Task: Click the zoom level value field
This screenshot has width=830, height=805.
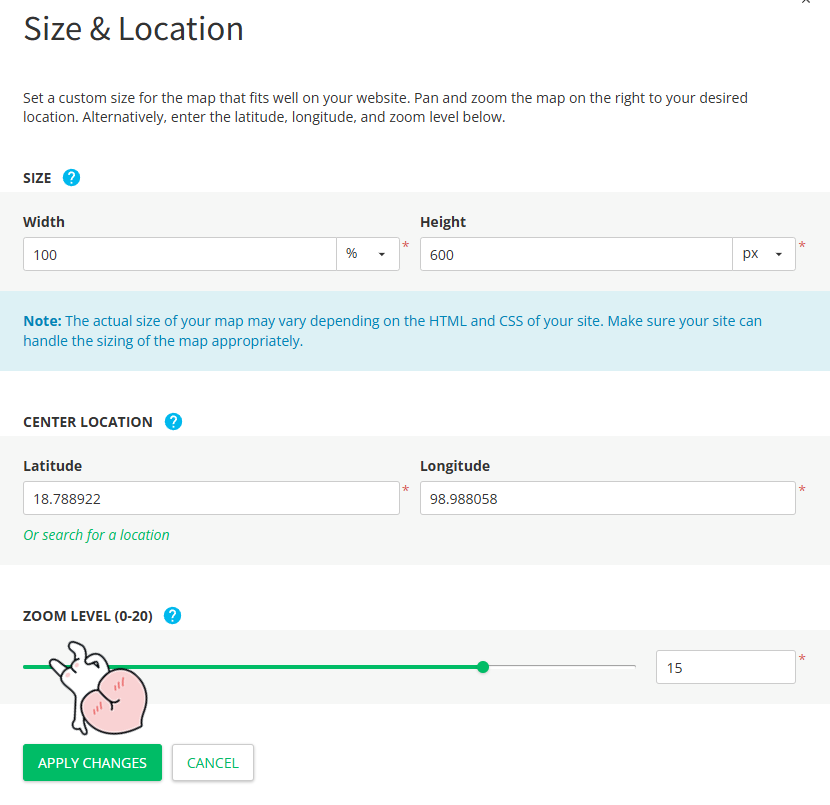Action: (x=726, y=667)
